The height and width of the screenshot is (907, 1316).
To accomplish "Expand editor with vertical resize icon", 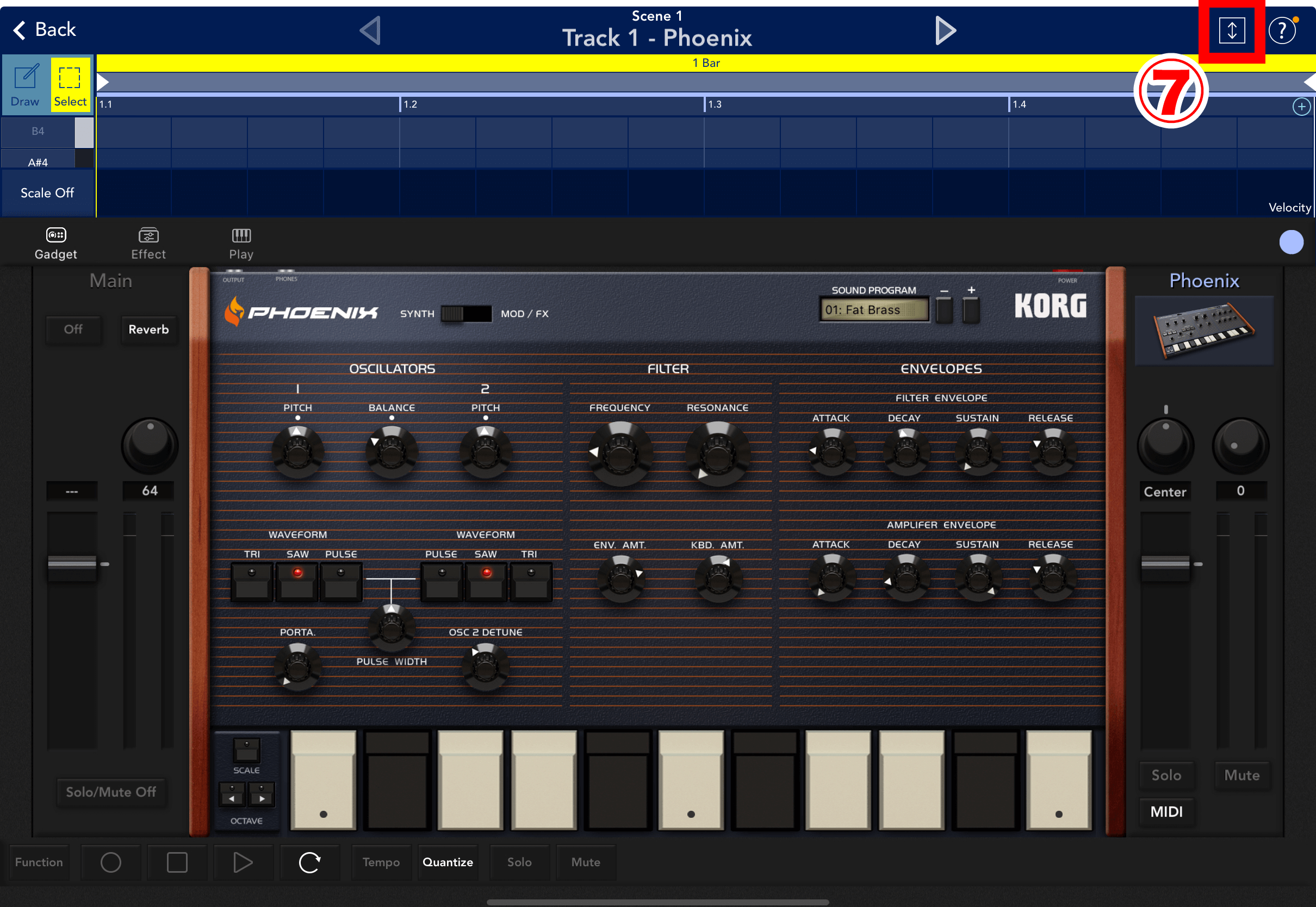I will 1232,30.
